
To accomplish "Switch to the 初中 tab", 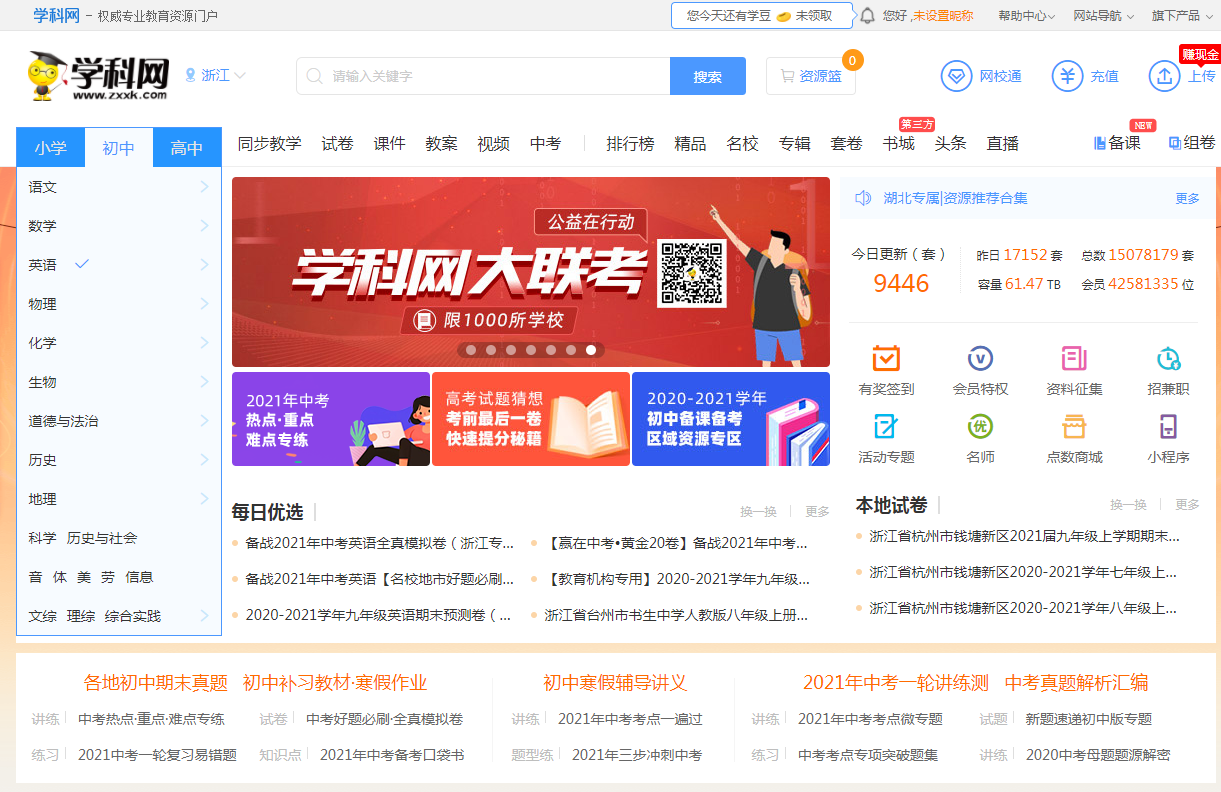I will (x=119, y=148).
